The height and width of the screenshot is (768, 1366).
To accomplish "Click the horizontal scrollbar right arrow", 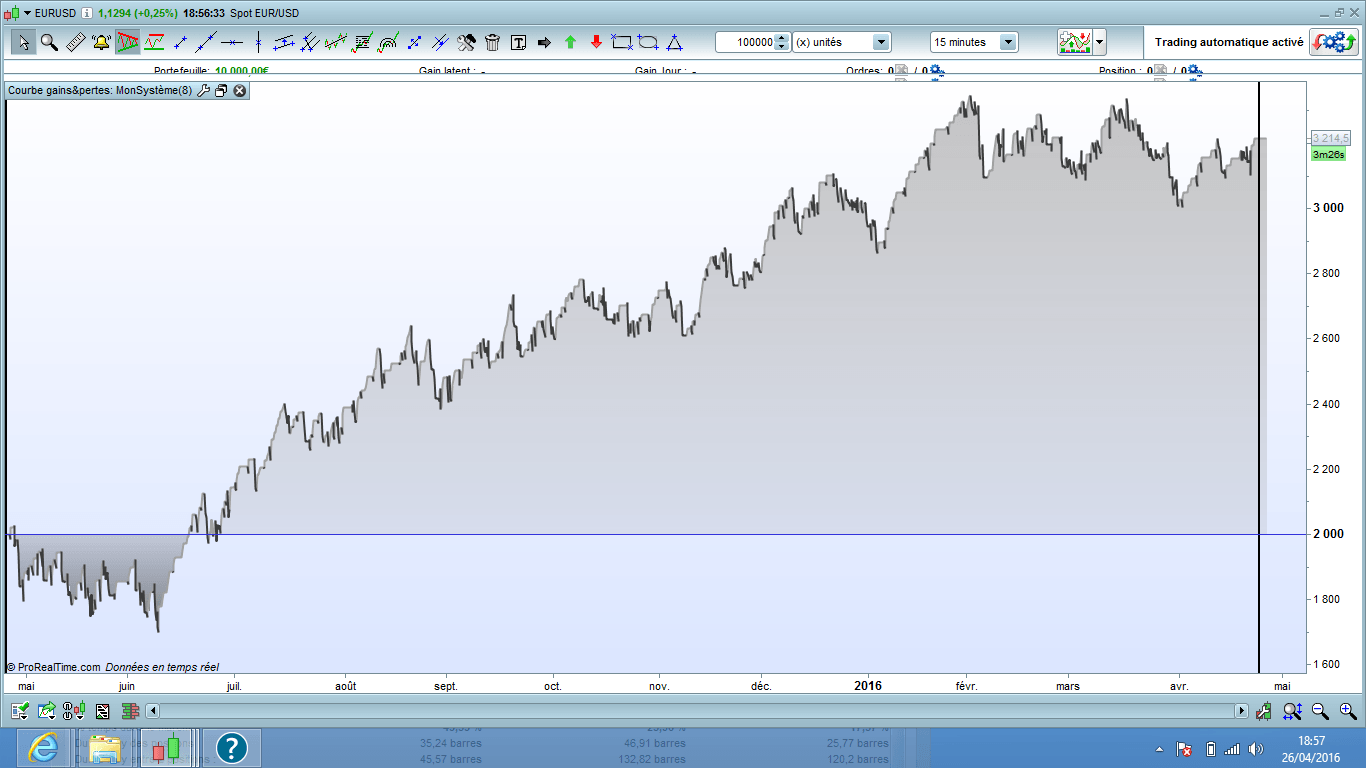I will (x=1241, y=711).
